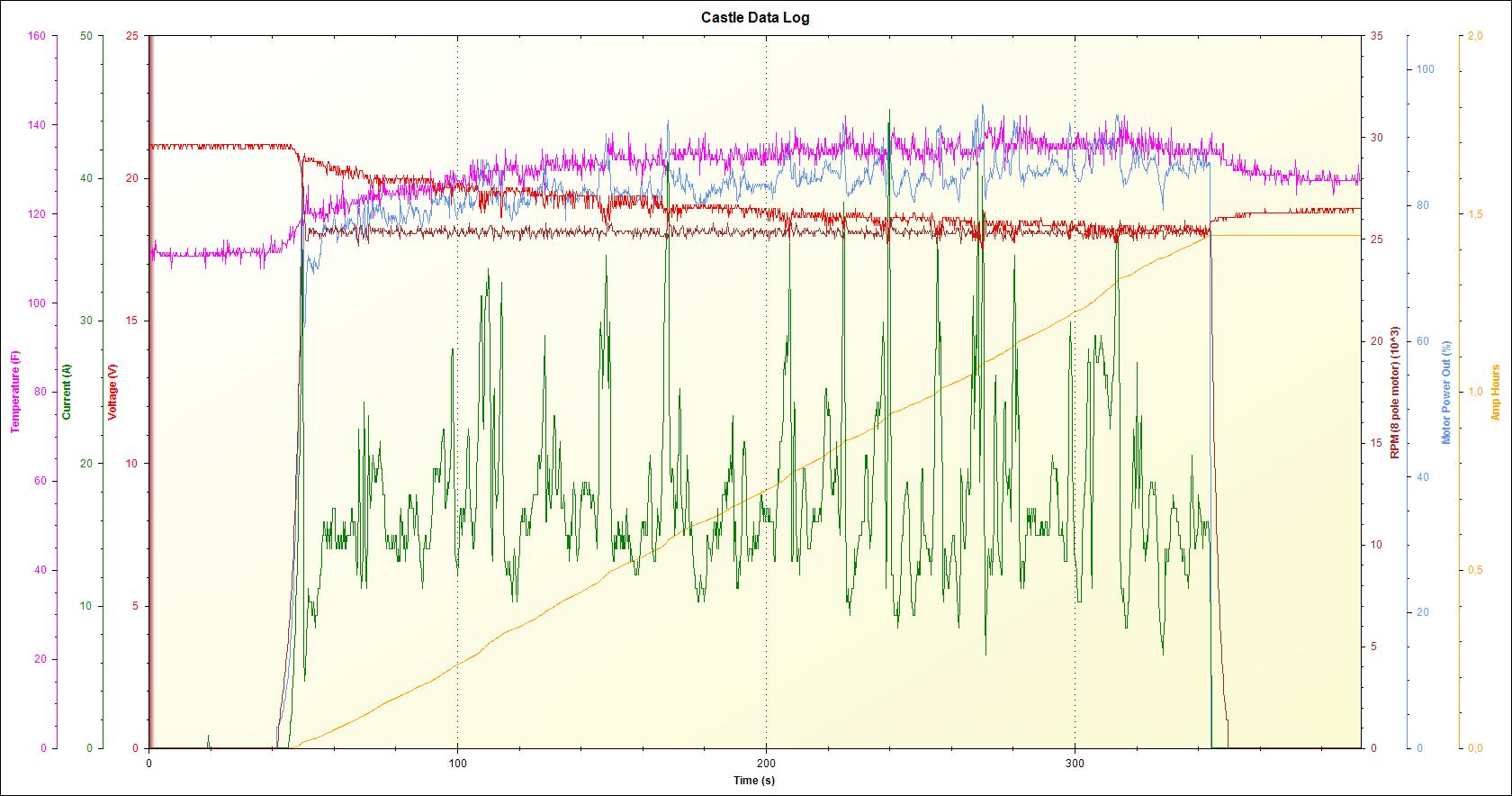Click the 140 tick on Temperature axis
This screenshot has height=796, width=1512.
click(x=37, y=125)
